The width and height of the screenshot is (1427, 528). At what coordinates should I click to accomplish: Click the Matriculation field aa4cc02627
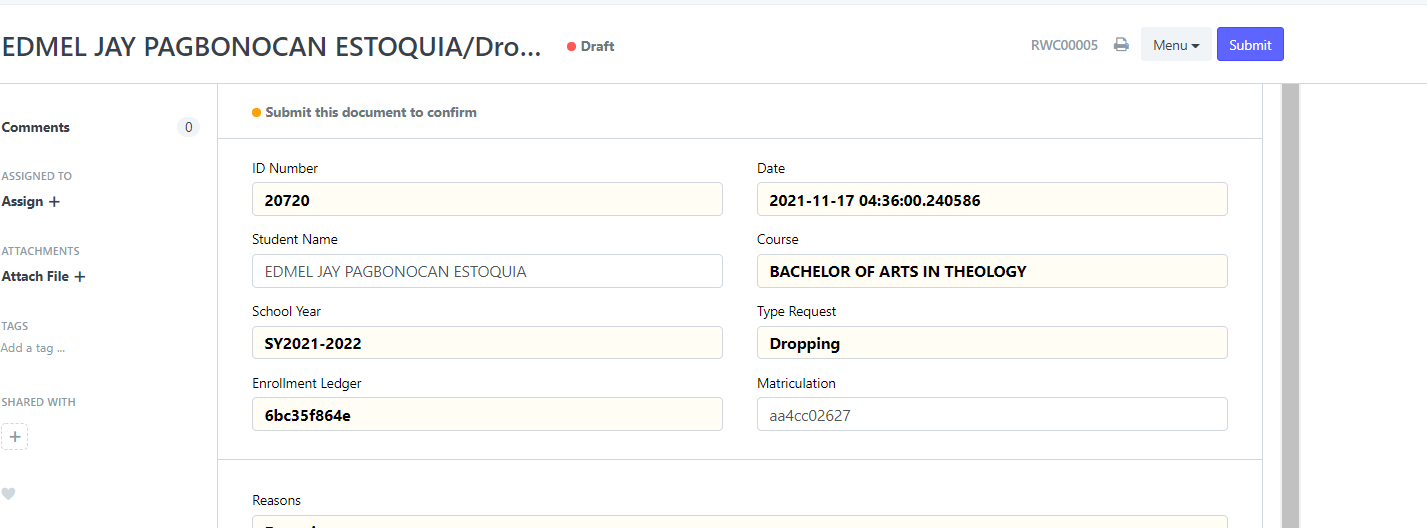992,415
